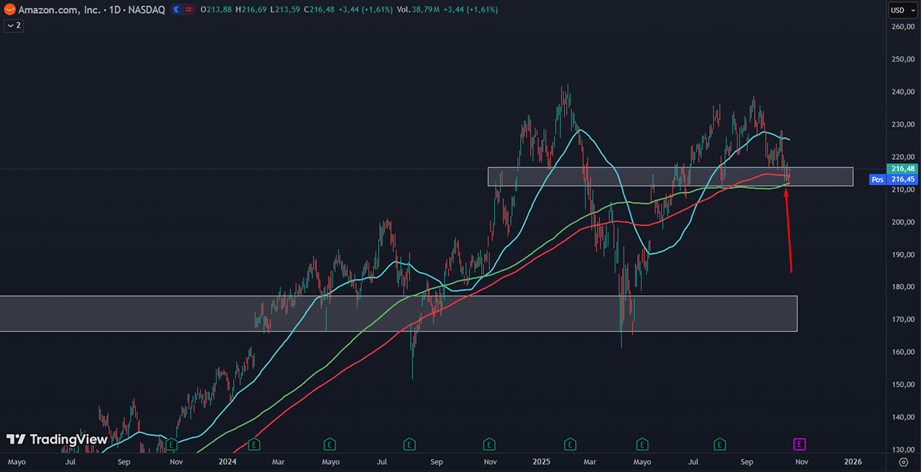The width and height of the screenshot is (921, 472).
Task: Click the 250,00 price axis label
Action: click(903, 59)
